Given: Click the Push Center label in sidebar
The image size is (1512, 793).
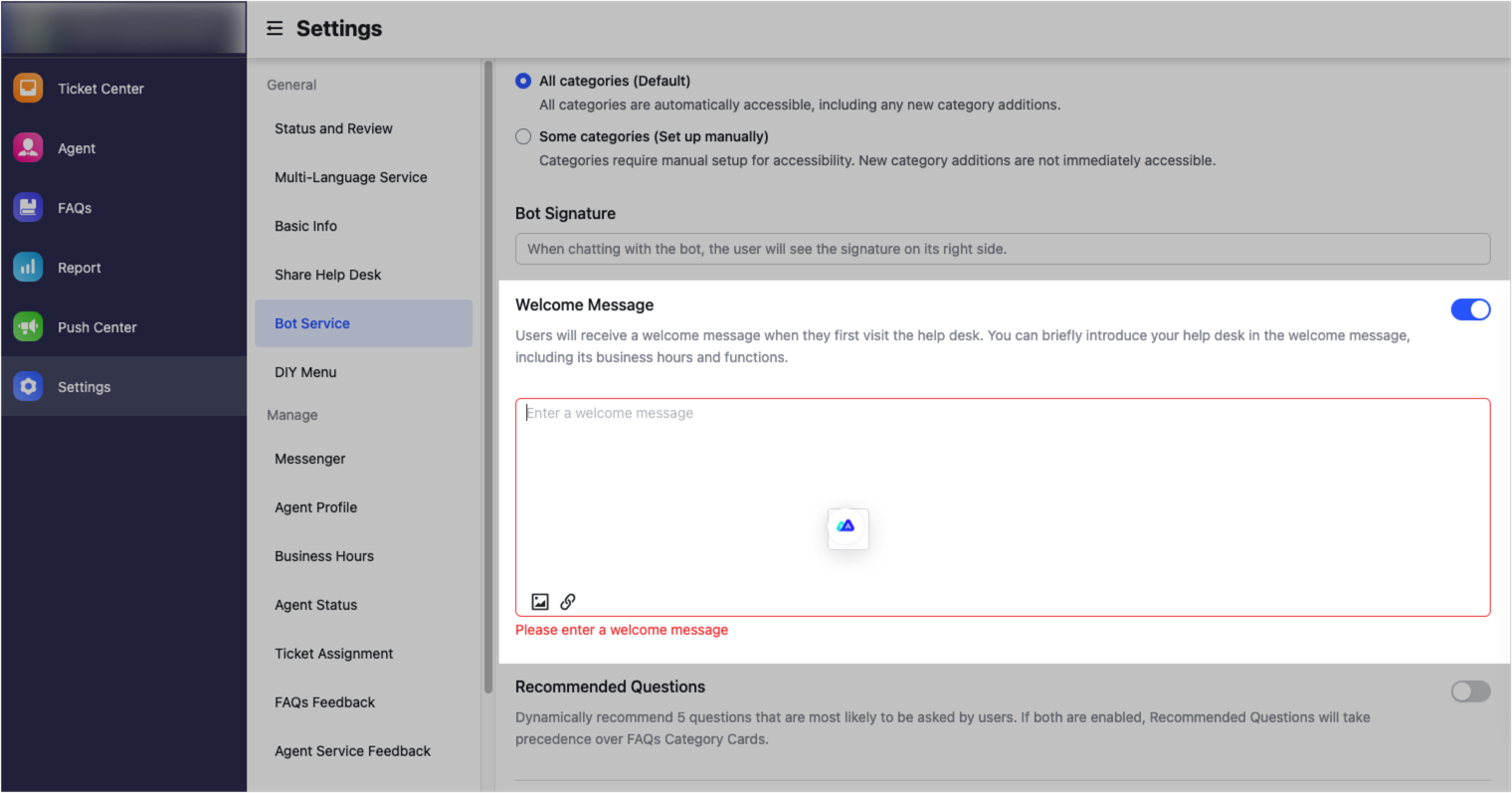Looking at the screenshot, I should tap(97, 327).
